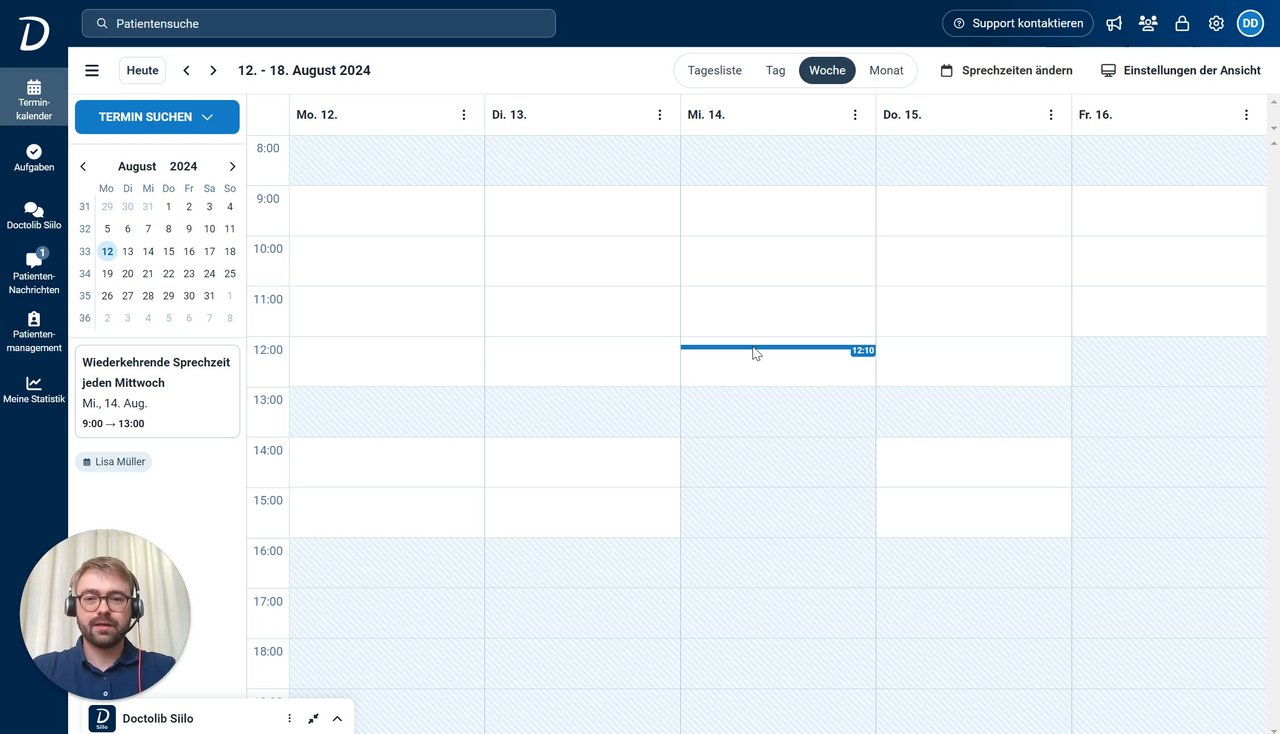Open options menu for Mo. 12. column
This screenshot has height=734, width=1280.
(x=464, y=115)
